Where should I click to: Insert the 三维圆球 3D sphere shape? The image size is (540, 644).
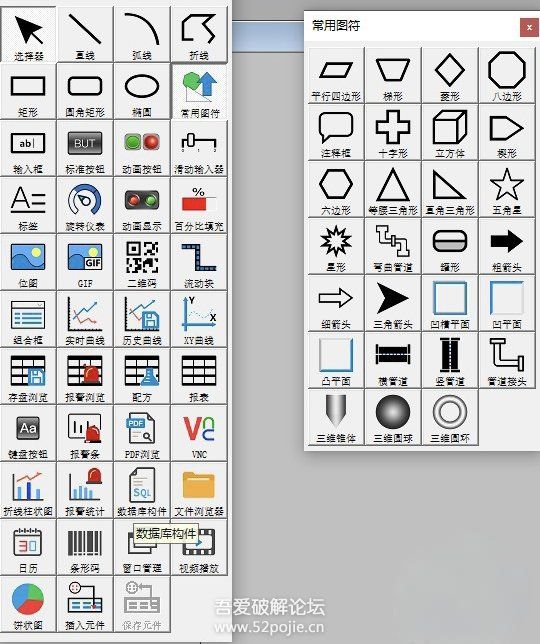click(x=393, y=417)
